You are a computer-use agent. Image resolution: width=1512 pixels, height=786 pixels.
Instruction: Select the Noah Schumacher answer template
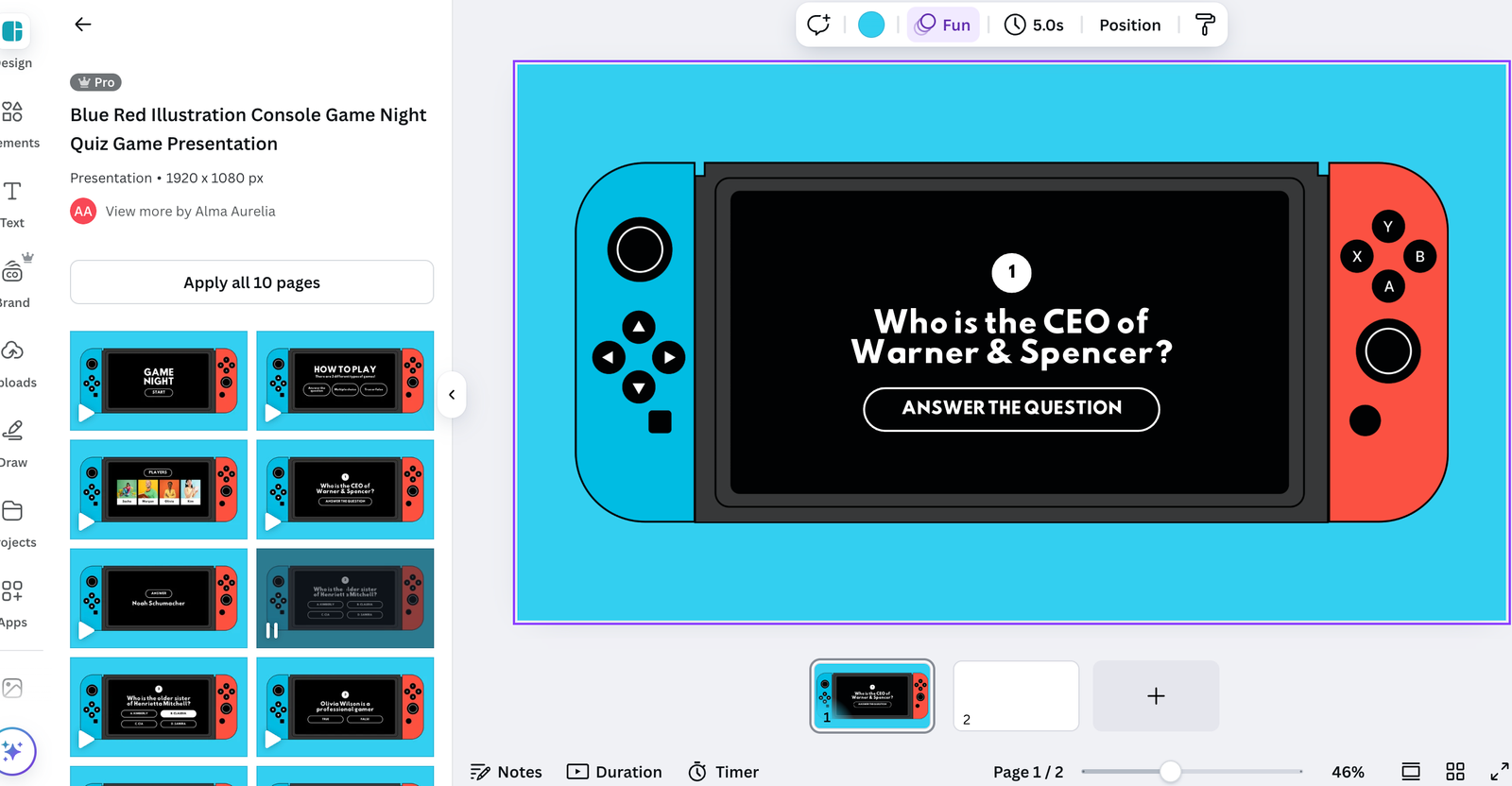(x=159, y=598)
